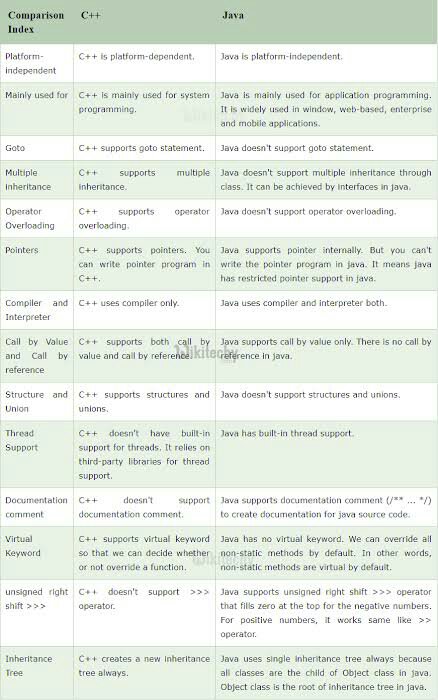Select the unsigned right shift row label
Viewport: 438px width, 700px height.
36,599
